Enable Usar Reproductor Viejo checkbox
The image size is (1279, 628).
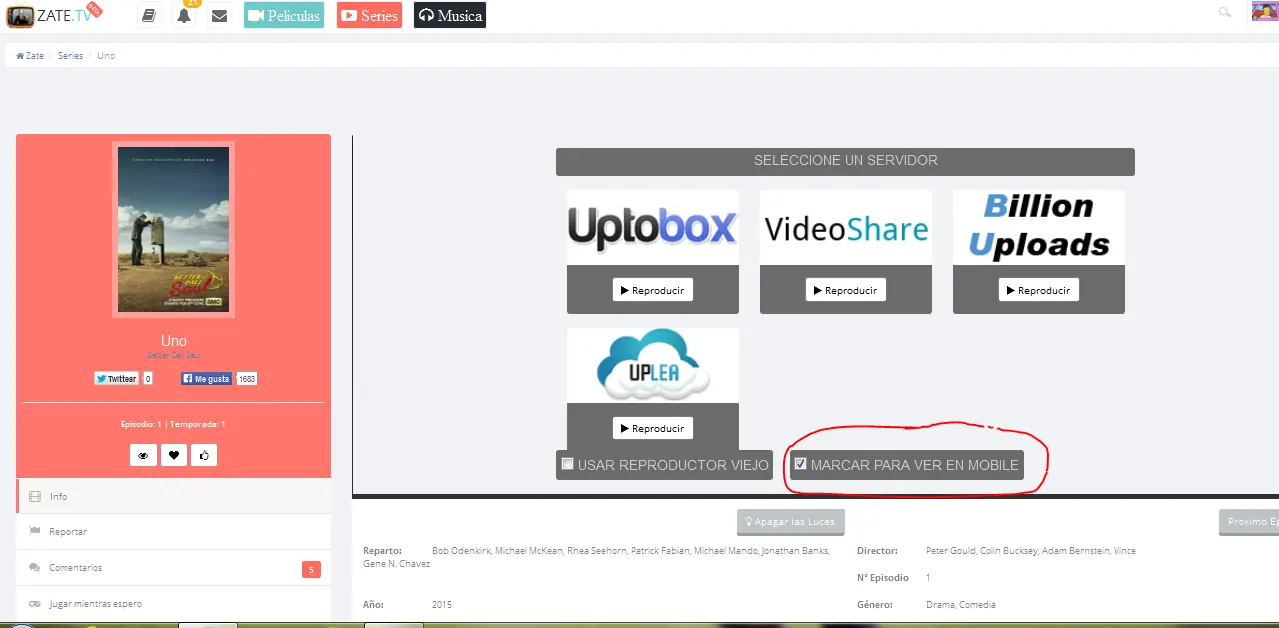click(x=568, y=464)
